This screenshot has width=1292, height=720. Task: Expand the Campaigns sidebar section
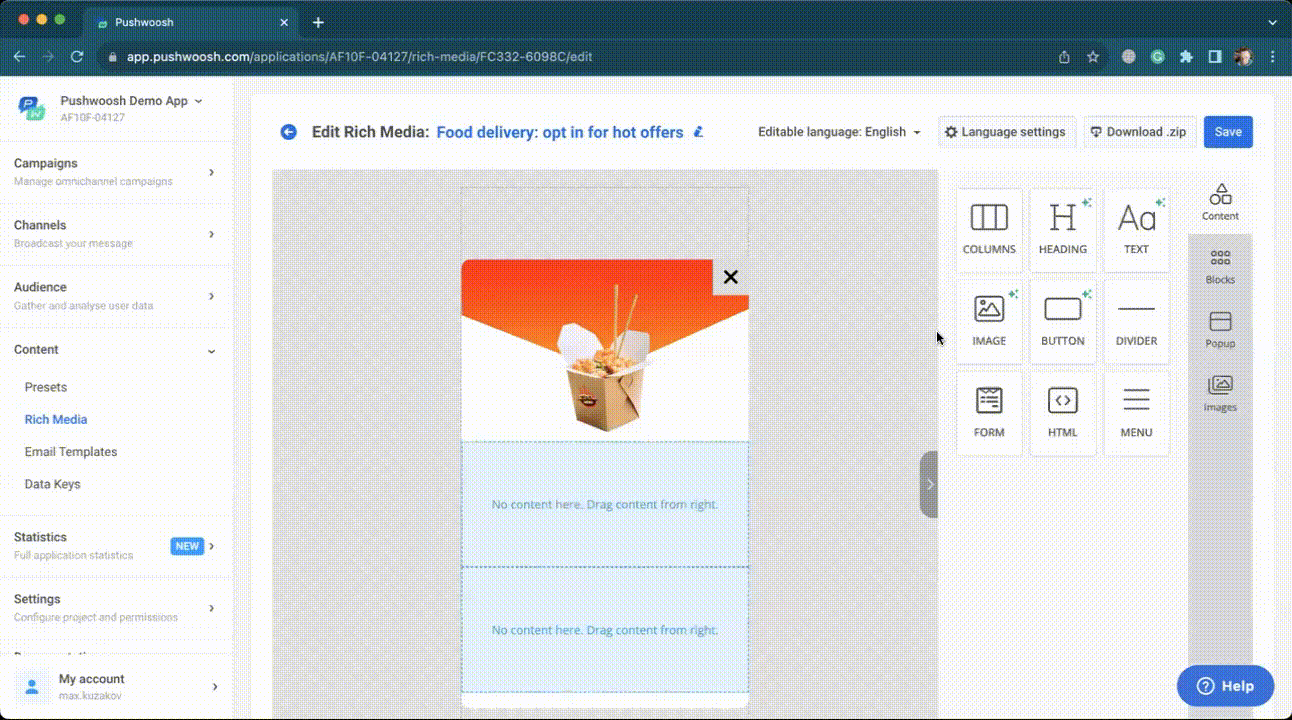point(116,171)
